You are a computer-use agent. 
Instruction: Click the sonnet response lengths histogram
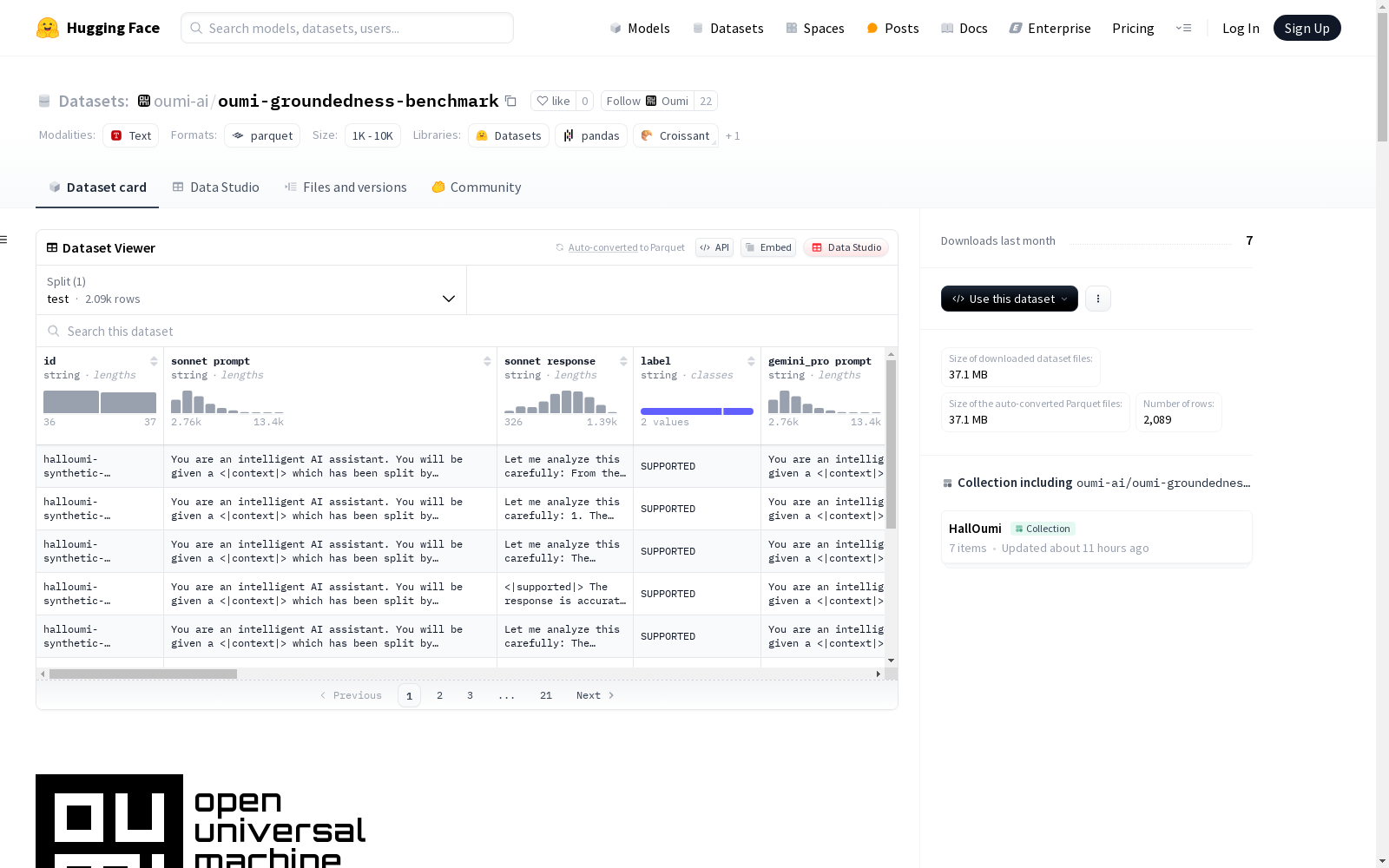click(561, 402)
